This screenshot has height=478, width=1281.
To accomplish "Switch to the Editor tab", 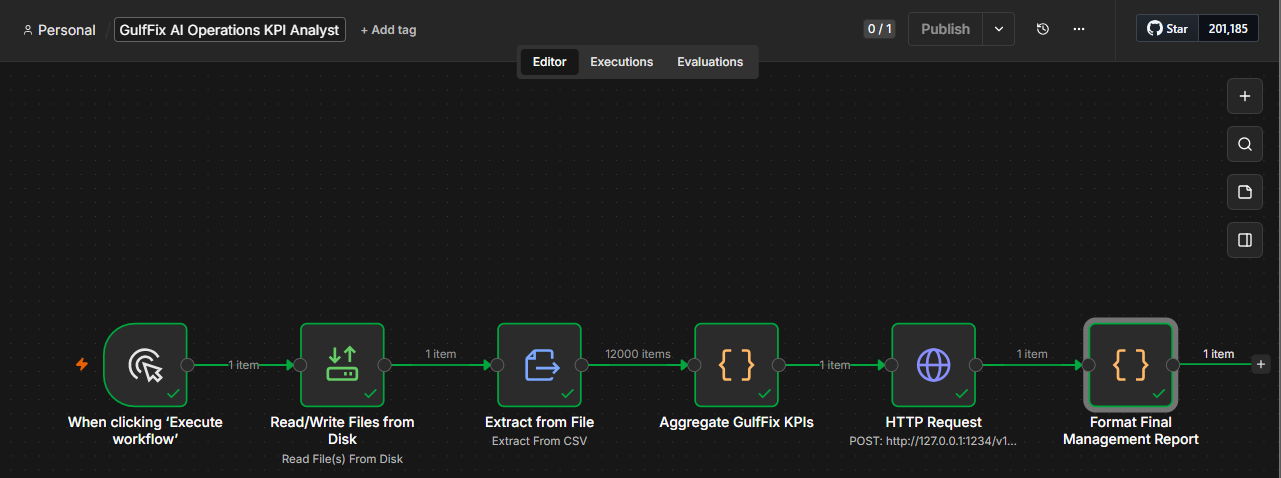I will pyautogui.click(x=549, y=62).
